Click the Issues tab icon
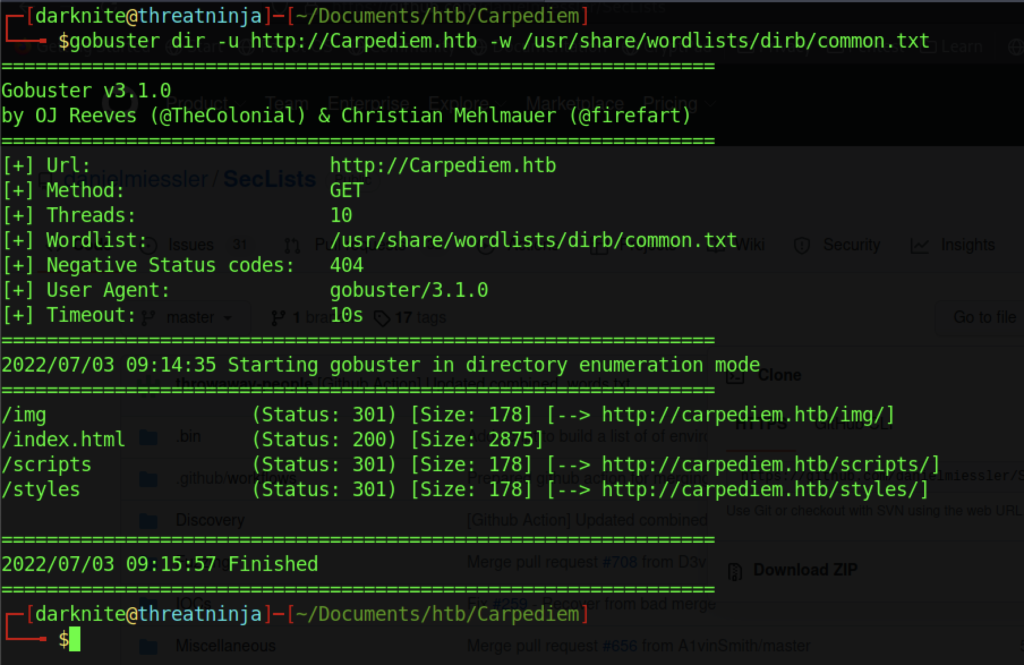Screen dimensions: 1024x665 click(x=152, y=245)
